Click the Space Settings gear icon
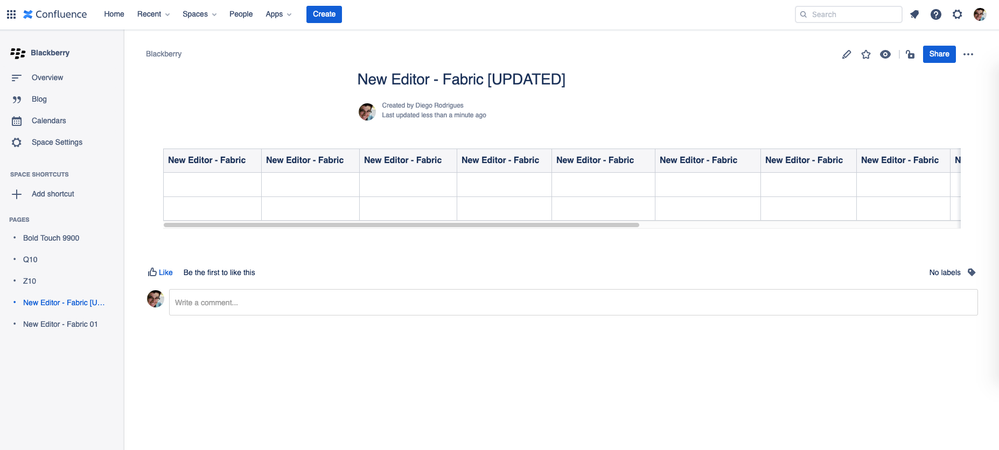Screen dimensions: 999x450 click(x=17, y=143)
